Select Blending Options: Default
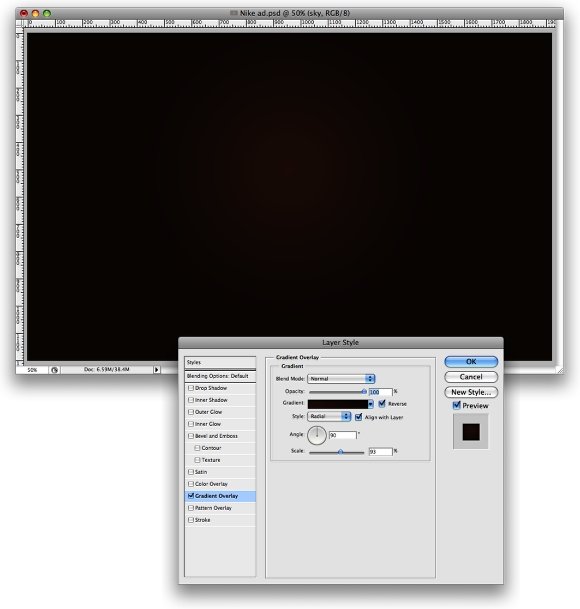The height and width of the screenshot is (609, 580). (220, 376)
